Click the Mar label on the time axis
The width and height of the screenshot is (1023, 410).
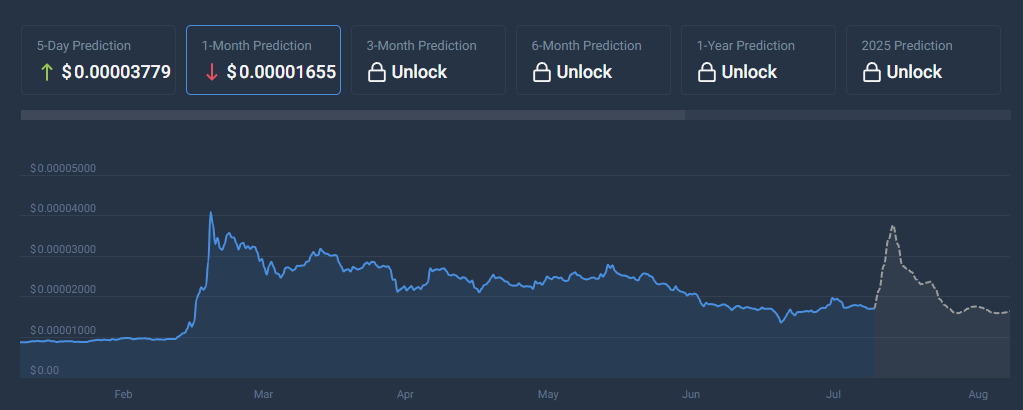click(x=263, y=395)
